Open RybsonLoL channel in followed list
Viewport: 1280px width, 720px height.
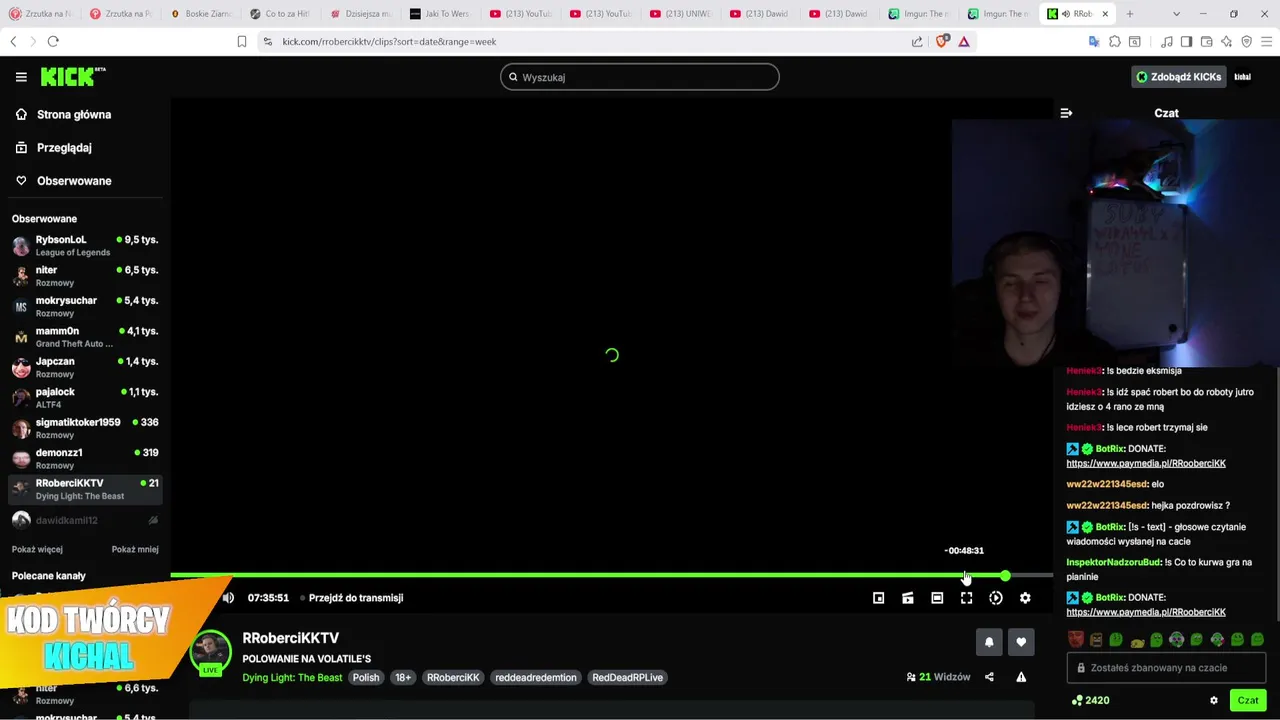pyautogui.click(x=85, y=246)
